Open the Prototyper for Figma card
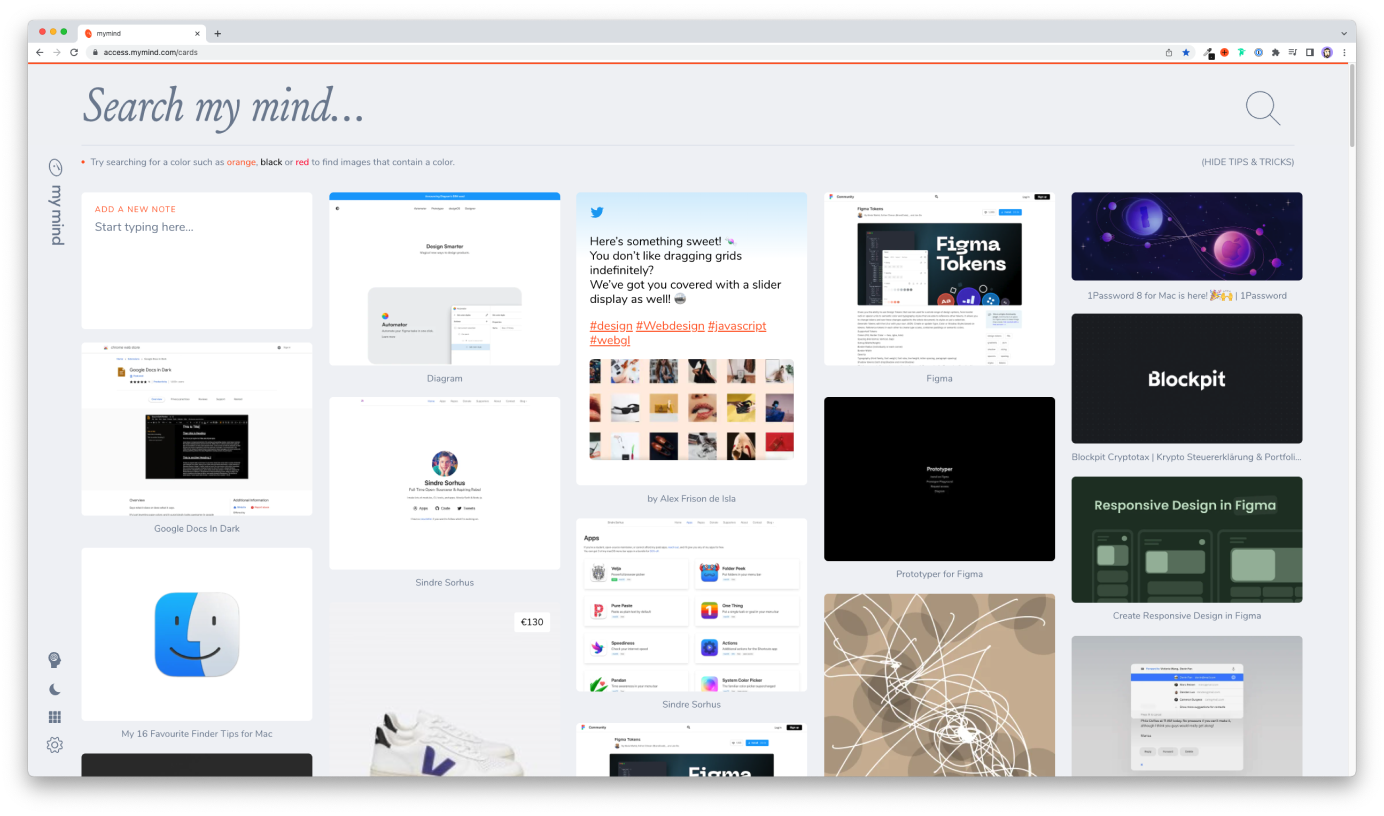Viewport: 1384px width, 816px height. tap(940, 479)
